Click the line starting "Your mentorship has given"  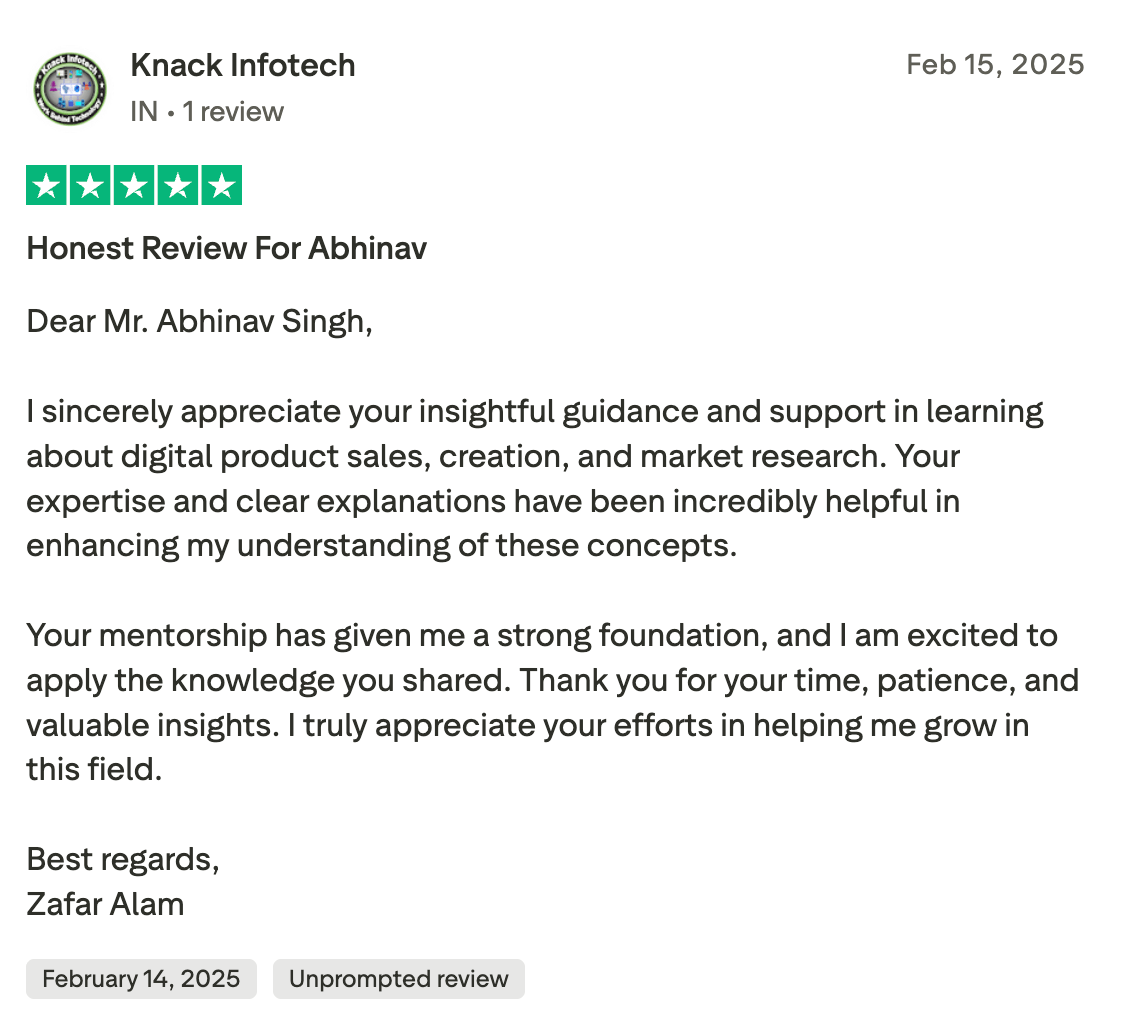[x=541, y=635]
